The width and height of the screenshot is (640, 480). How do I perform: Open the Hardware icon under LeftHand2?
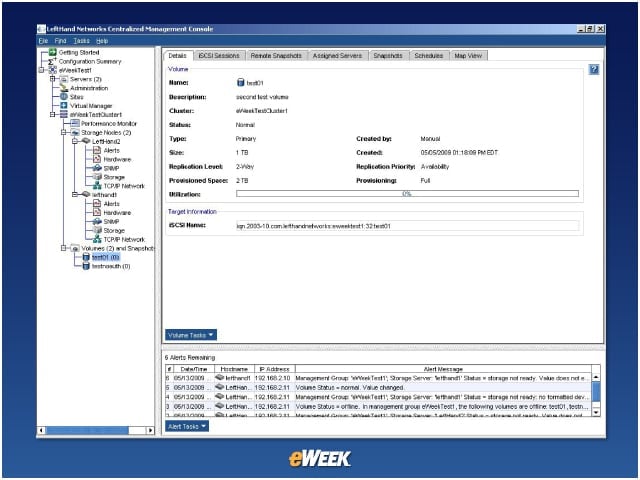97,159
